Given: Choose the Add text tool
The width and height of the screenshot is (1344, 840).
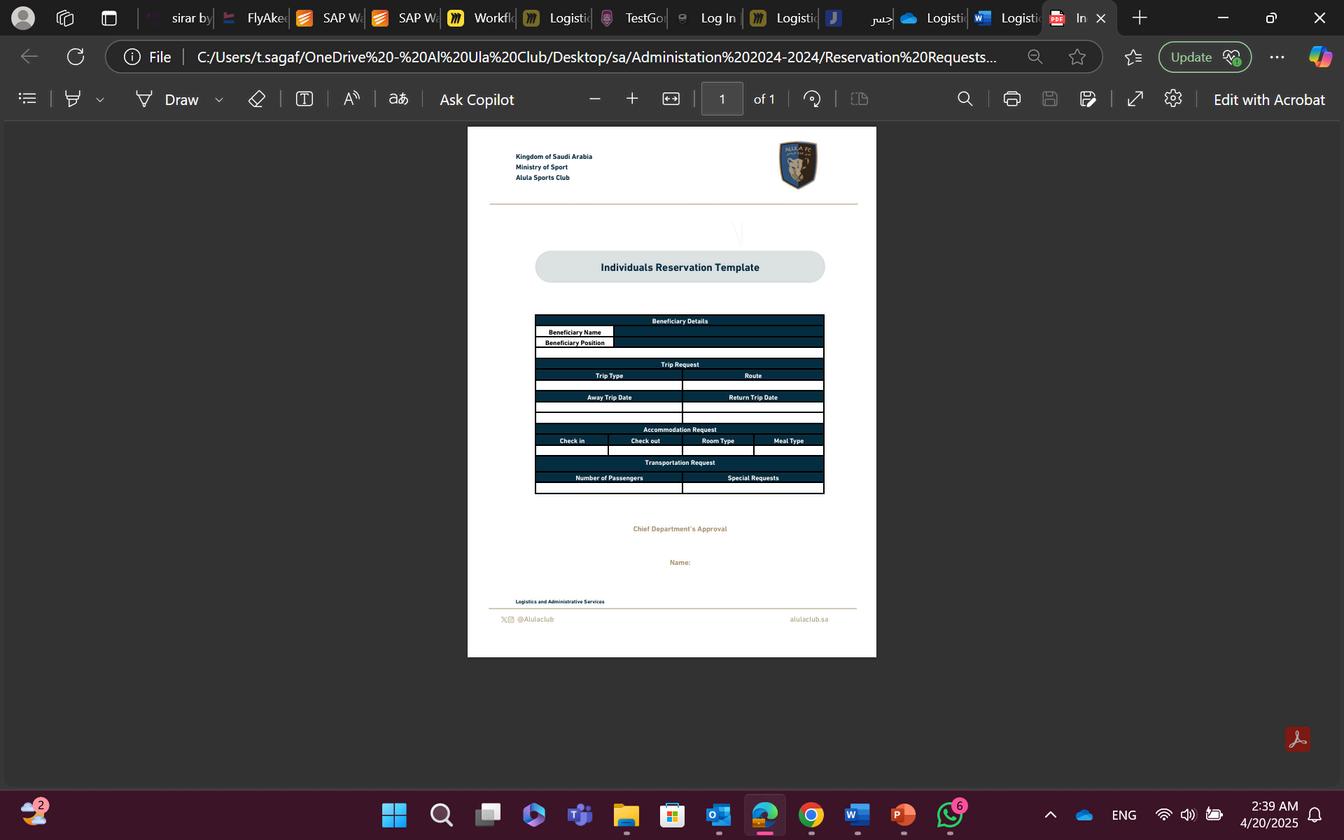Looking at the screenshot, I should pyautogui.click(x=304, y=99).
